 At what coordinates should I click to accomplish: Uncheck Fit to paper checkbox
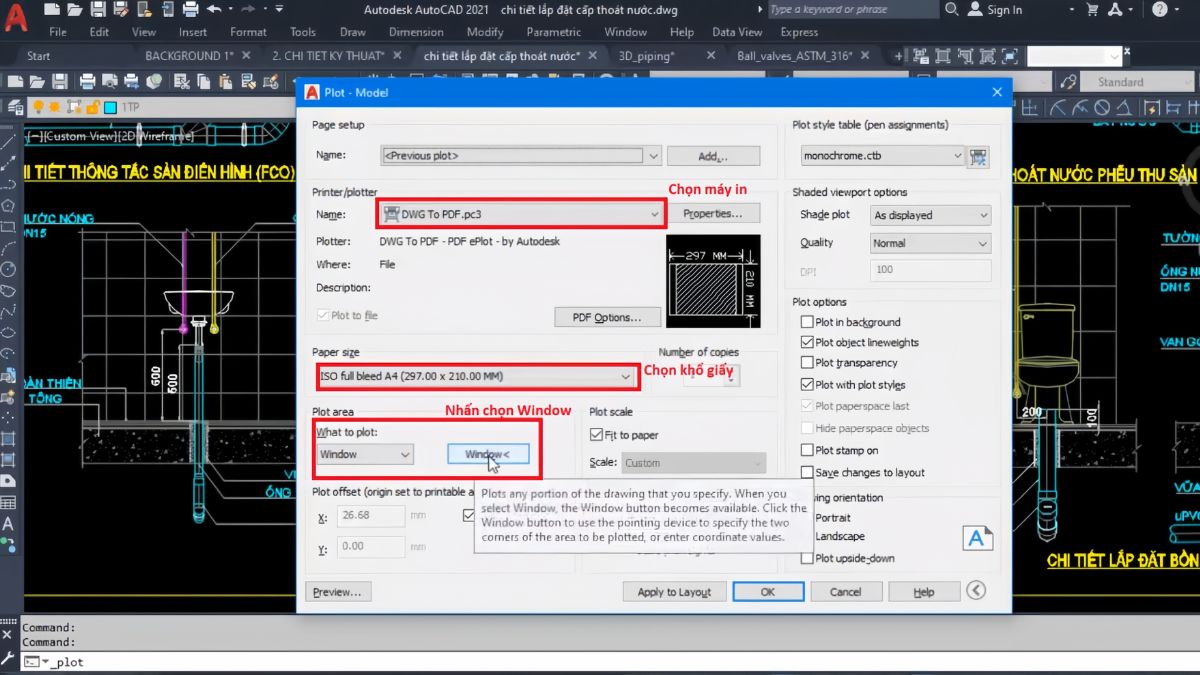click(597, 435)
